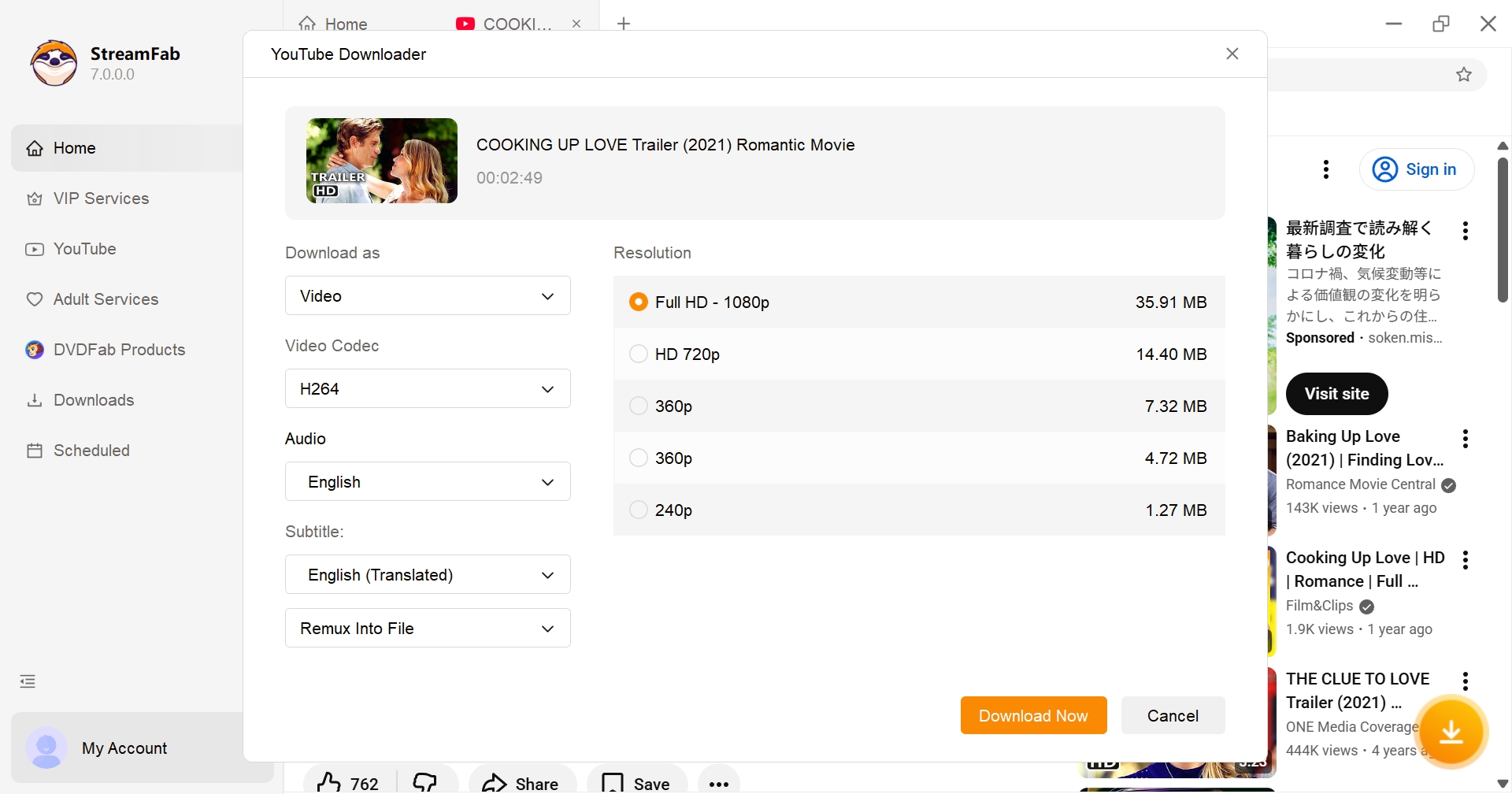This screenshot has height=794, width=1512.
Task: Close the YouTube Downloader dialog
Action: tap(1232, 54)
